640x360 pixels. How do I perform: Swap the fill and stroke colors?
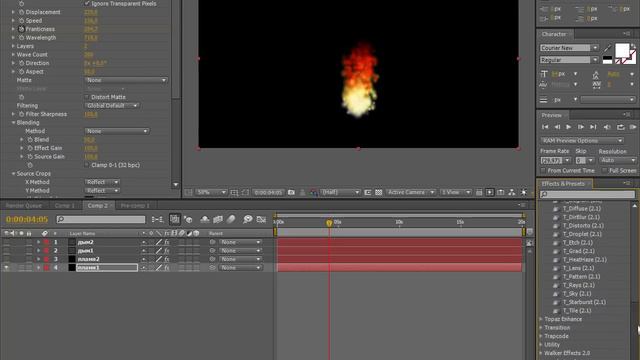[633, 46]
